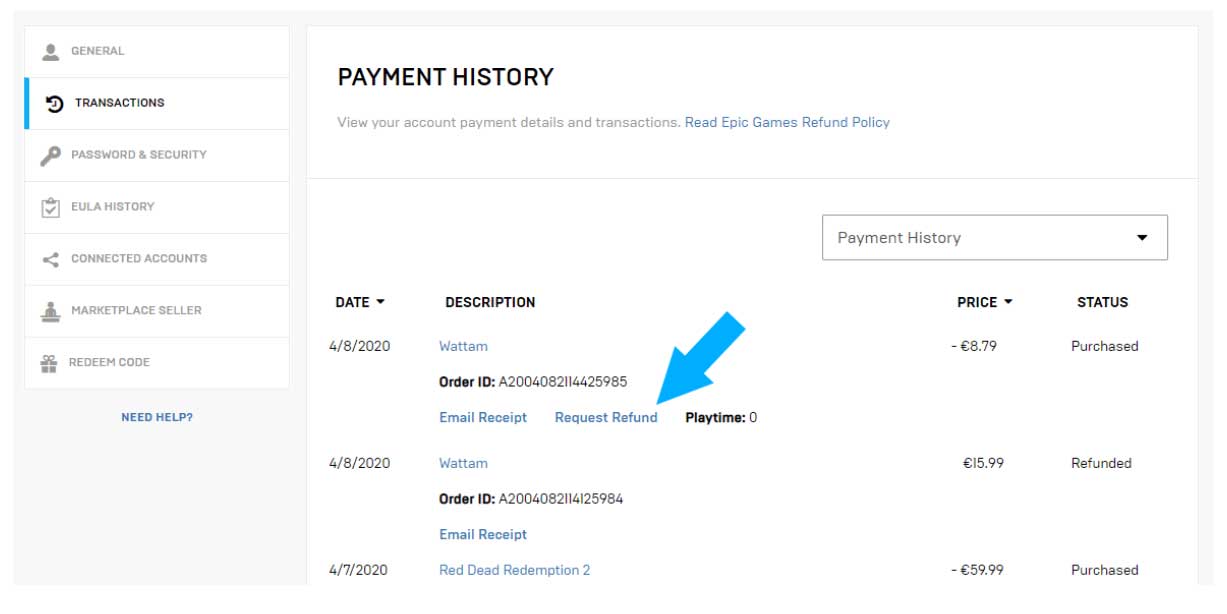Click the Connected Accounts share icon
Viewport: 1227px width, 614px height.
click(x=50, y=259)
